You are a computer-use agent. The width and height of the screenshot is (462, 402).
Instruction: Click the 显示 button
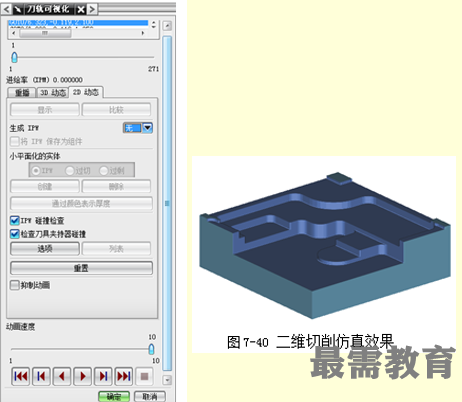(45, 110)
